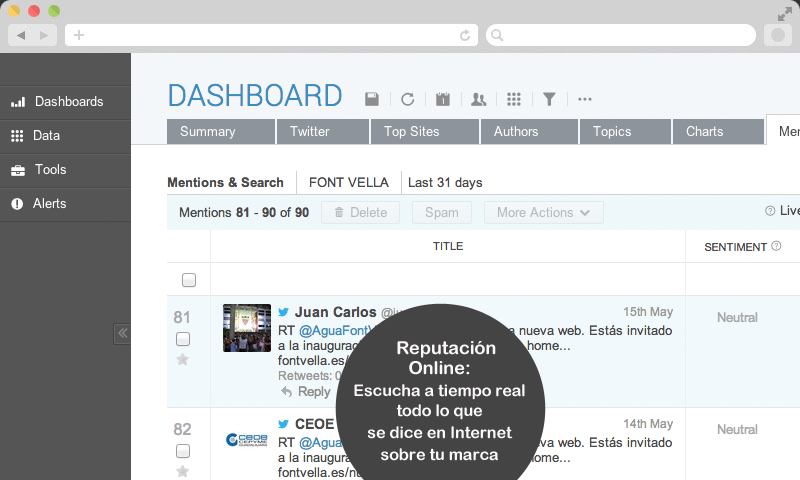Click the save floppy disk icon
The width and height of the screenshot is (800, 480).
(x=372, y=99)
